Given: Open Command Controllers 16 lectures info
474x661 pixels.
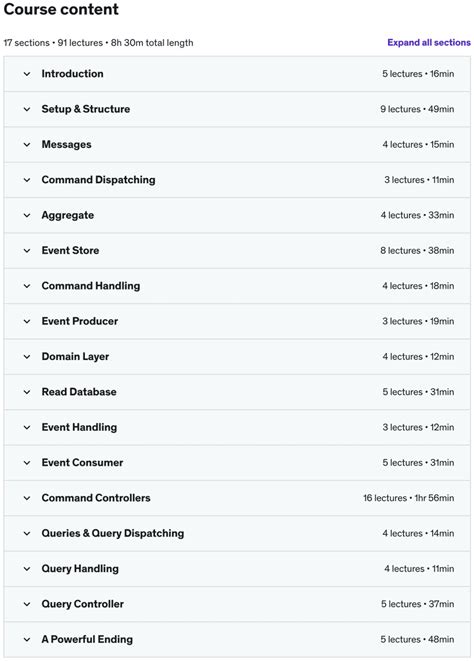Looking at the screenshot, I should 409,498.
